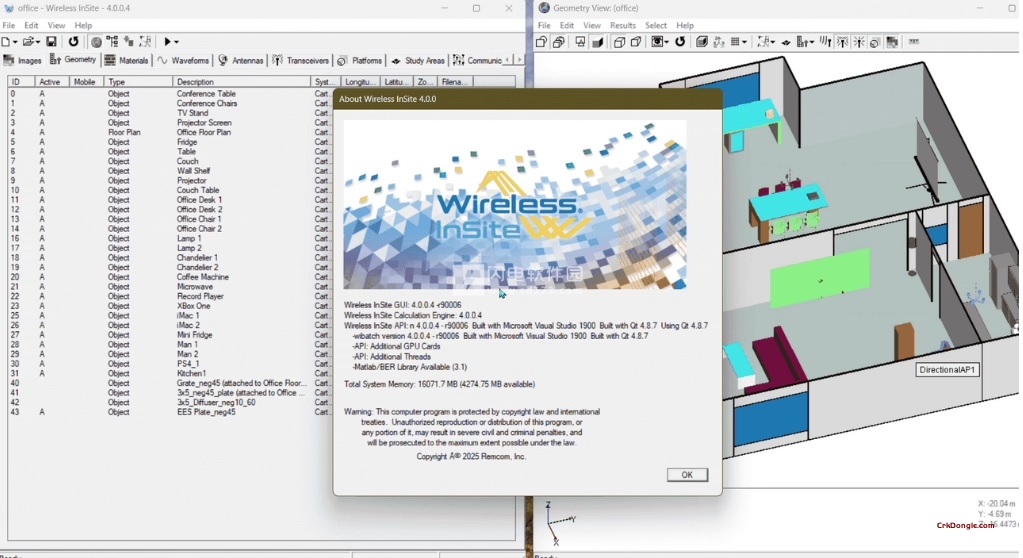The height and width of the screenshot is (558, 1023).
Task: Click the first overlapping-squares view icon in Geometry View
Action: click(540, 42)
